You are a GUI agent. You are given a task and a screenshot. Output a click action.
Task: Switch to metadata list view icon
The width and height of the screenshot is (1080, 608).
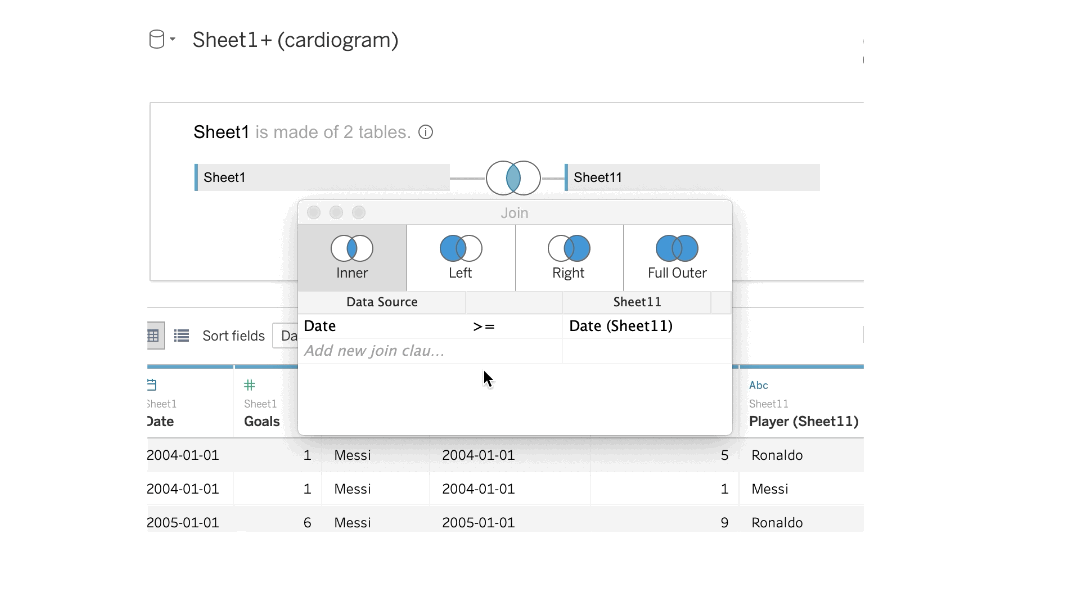click(x=181, y=336)
